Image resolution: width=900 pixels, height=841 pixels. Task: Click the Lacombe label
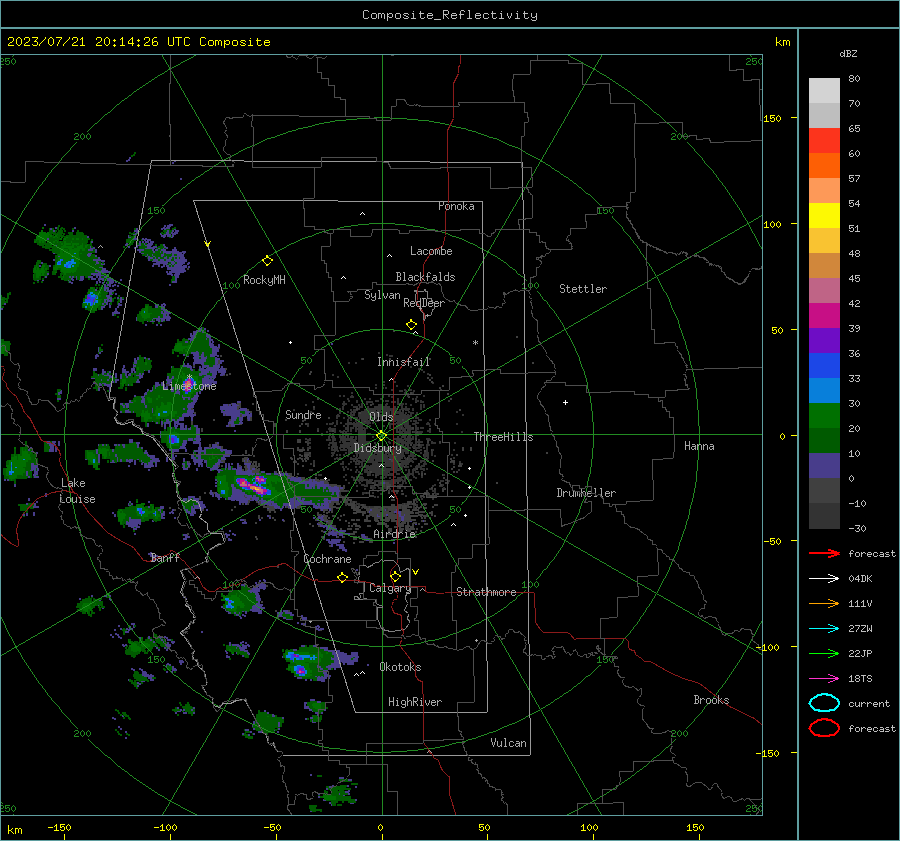[431, 251]
